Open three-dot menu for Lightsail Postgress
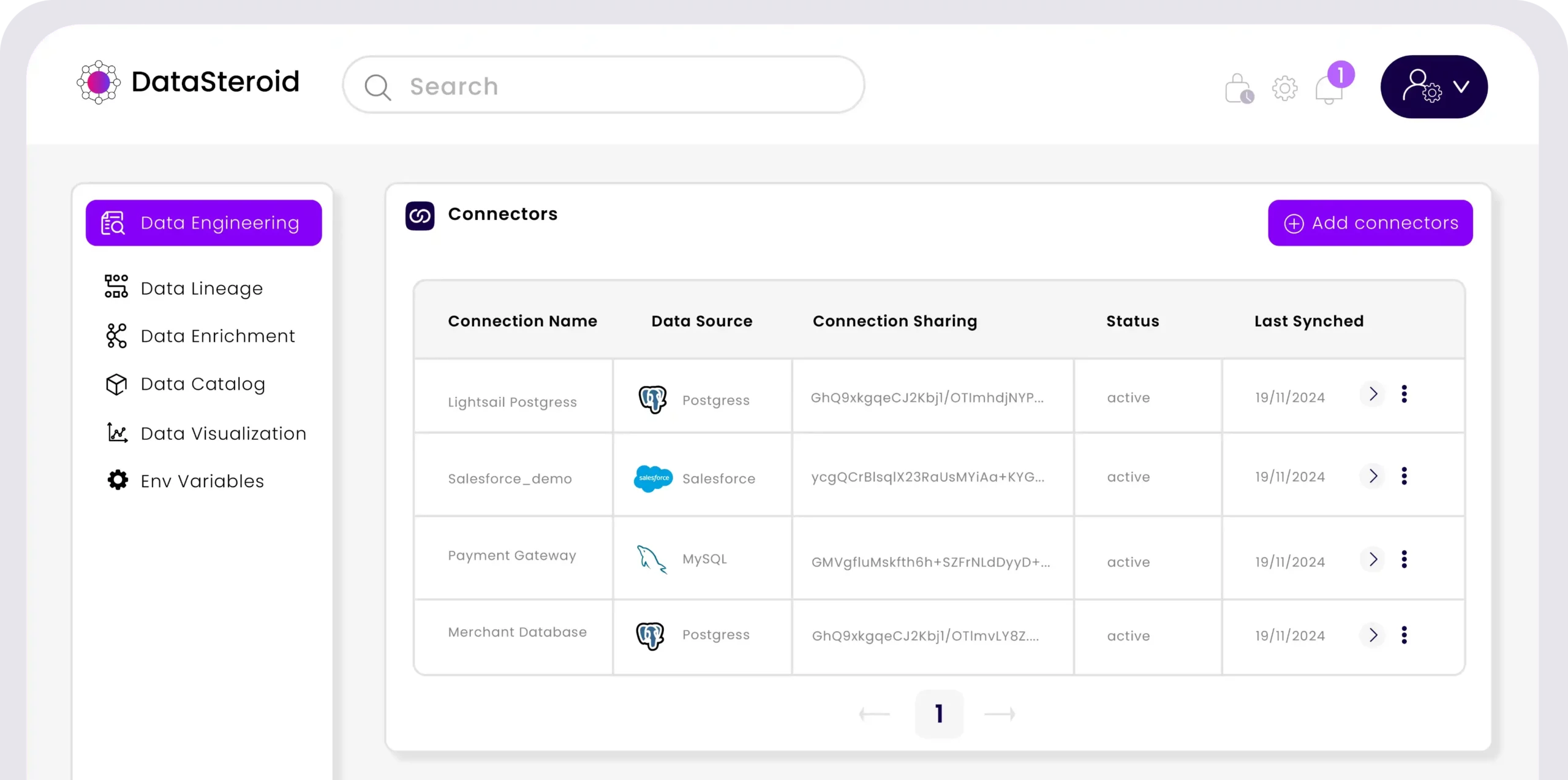This screenshot has height=780, width=1568. [1404, 394]
